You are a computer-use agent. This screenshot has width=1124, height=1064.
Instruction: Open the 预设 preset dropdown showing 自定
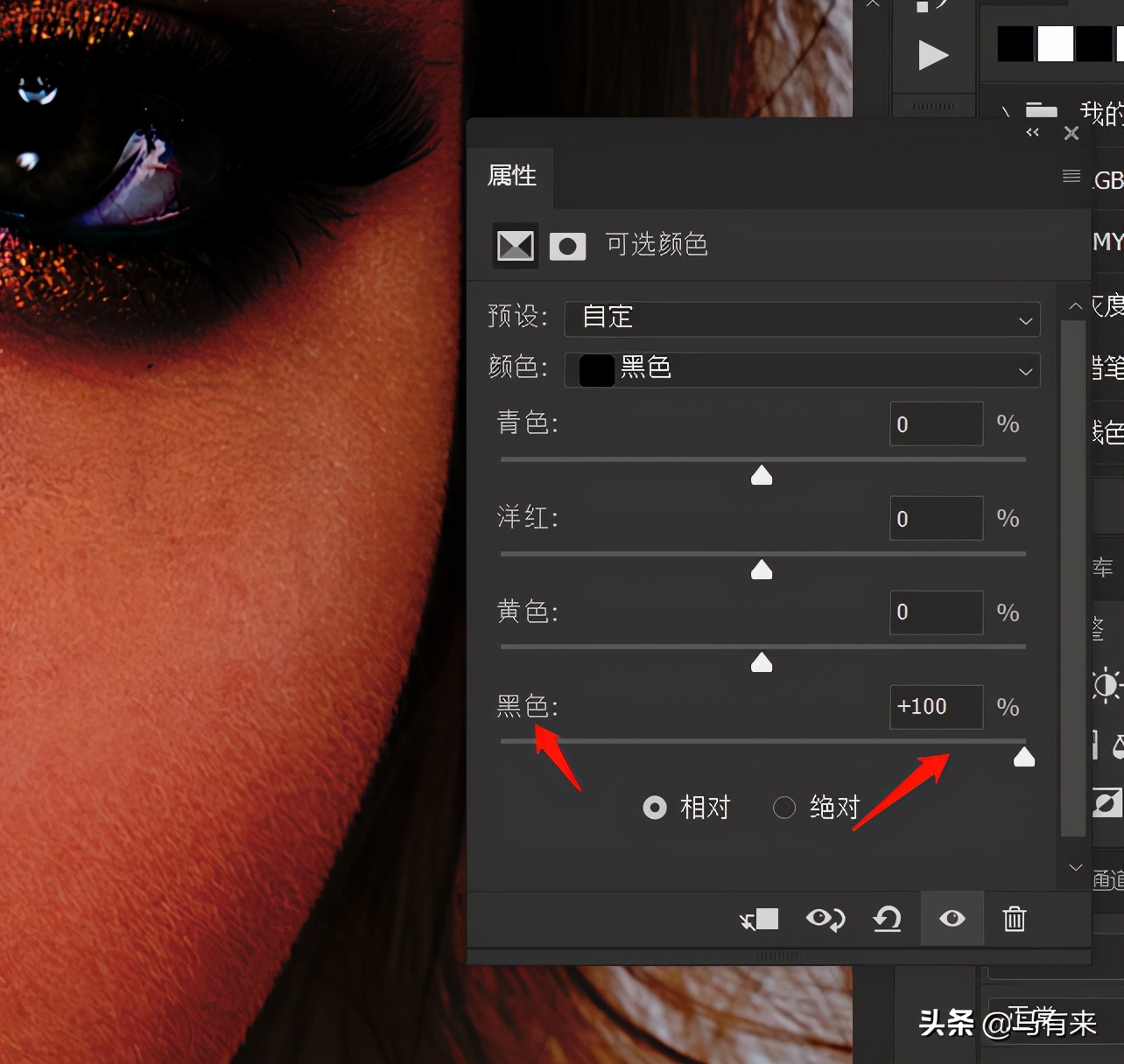802,318
